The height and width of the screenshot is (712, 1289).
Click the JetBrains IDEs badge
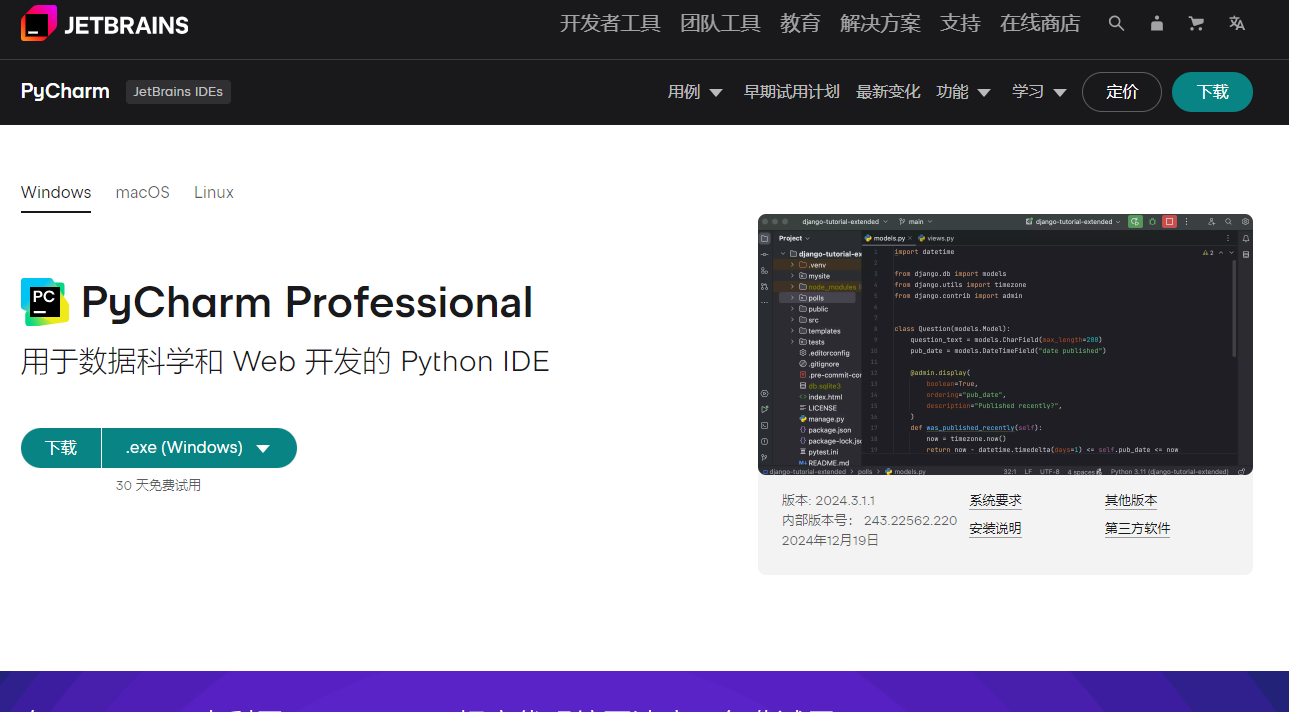(178, 92)
